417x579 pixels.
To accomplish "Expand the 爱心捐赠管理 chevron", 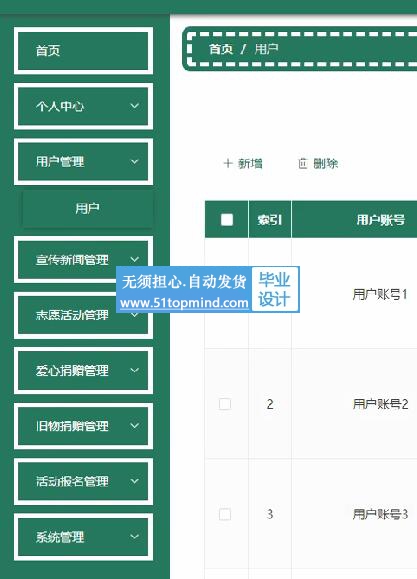I will 135,370.
